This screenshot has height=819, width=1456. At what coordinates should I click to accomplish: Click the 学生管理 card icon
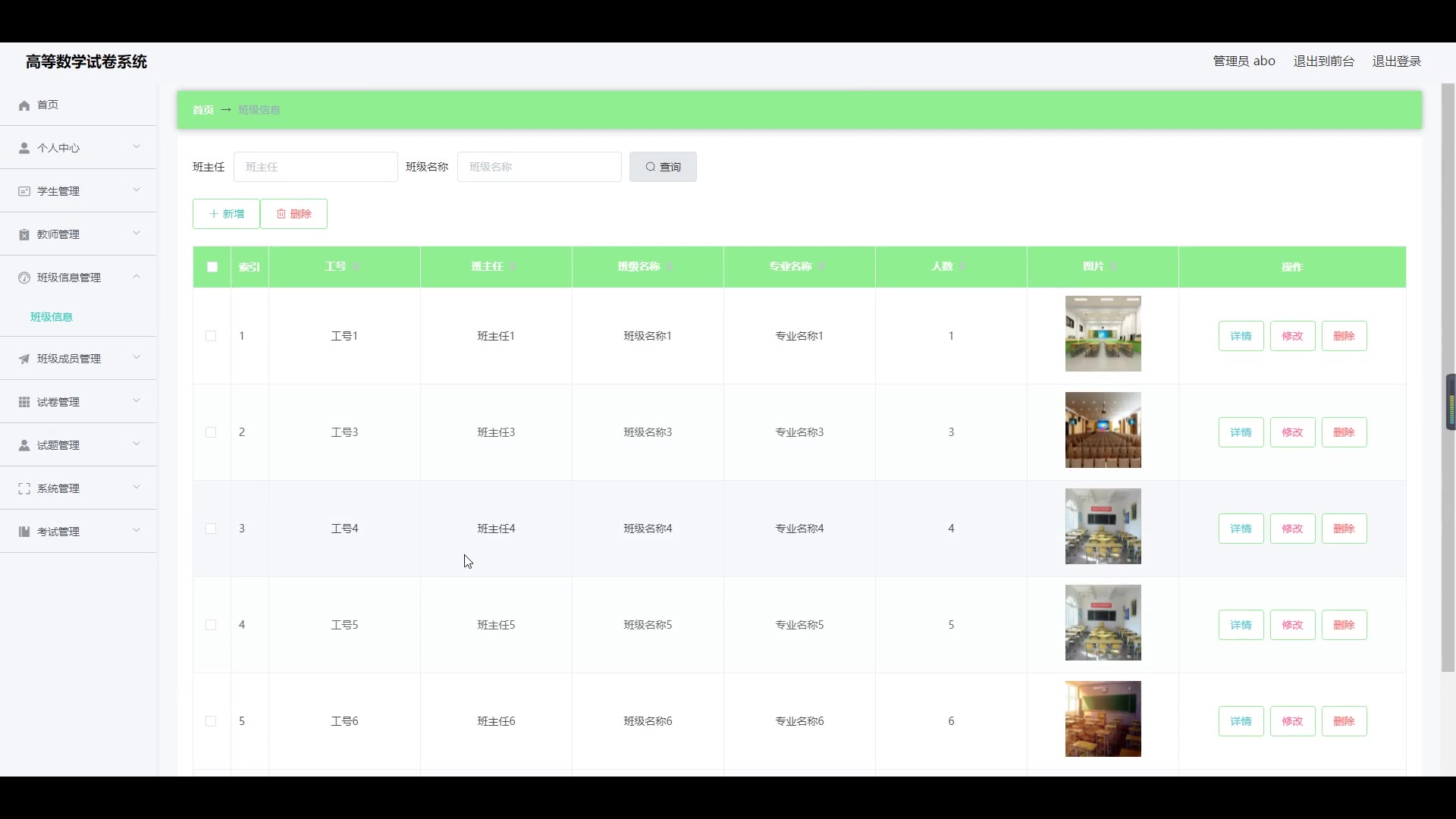point(24,192)
